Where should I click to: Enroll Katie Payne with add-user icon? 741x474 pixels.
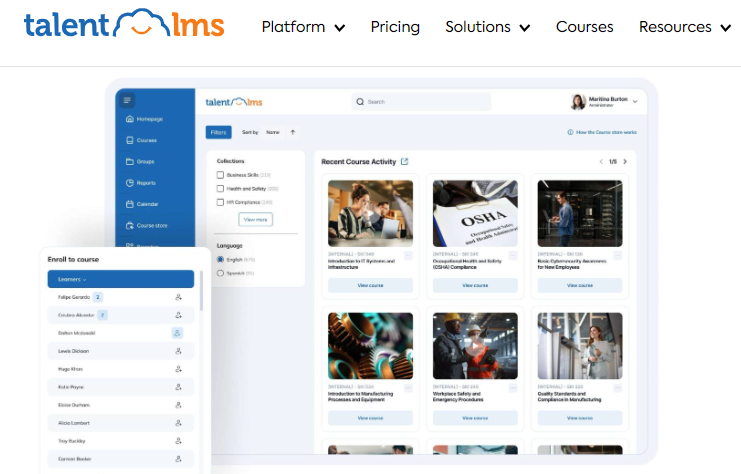178,387
